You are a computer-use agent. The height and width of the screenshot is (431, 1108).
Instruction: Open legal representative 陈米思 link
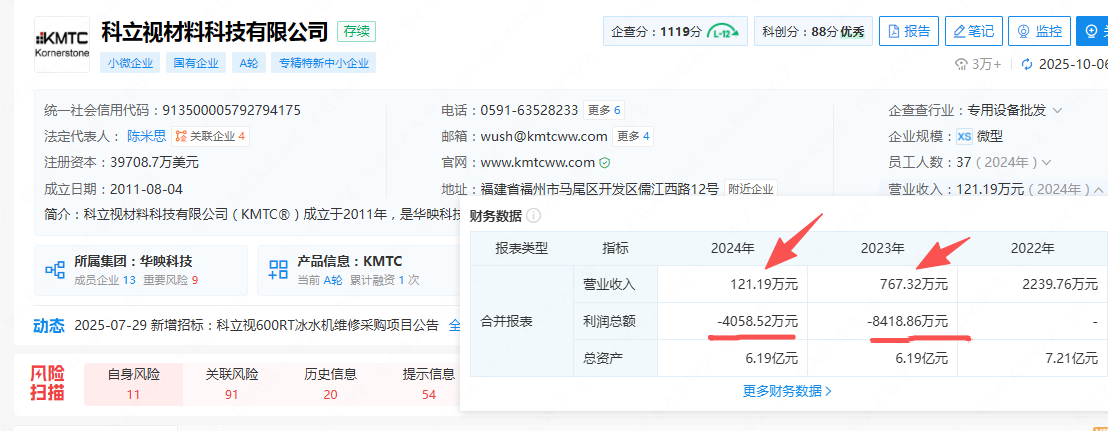point(146,136)
